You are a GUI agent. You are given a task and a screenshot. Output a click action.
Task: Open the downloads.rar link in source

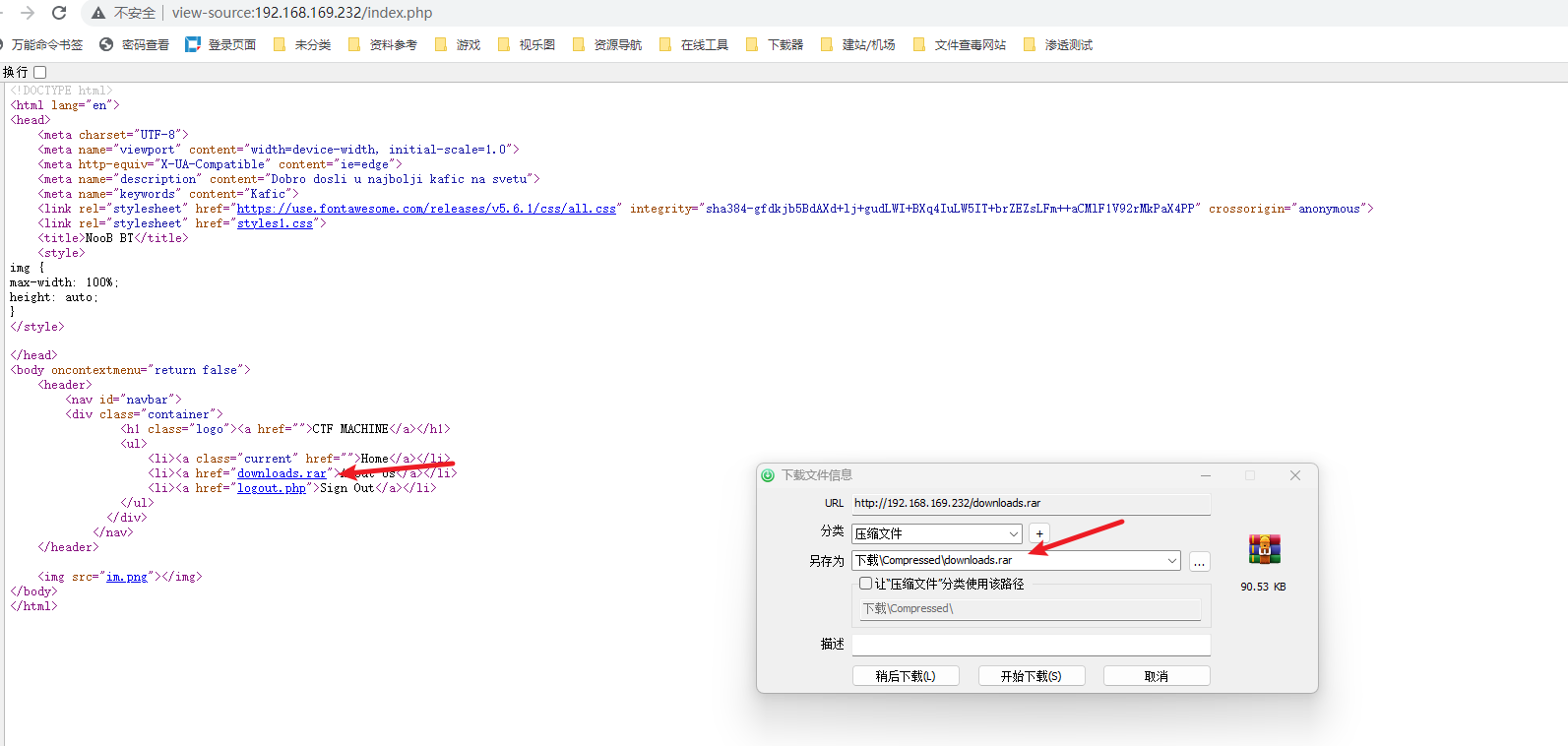[282, 473]
